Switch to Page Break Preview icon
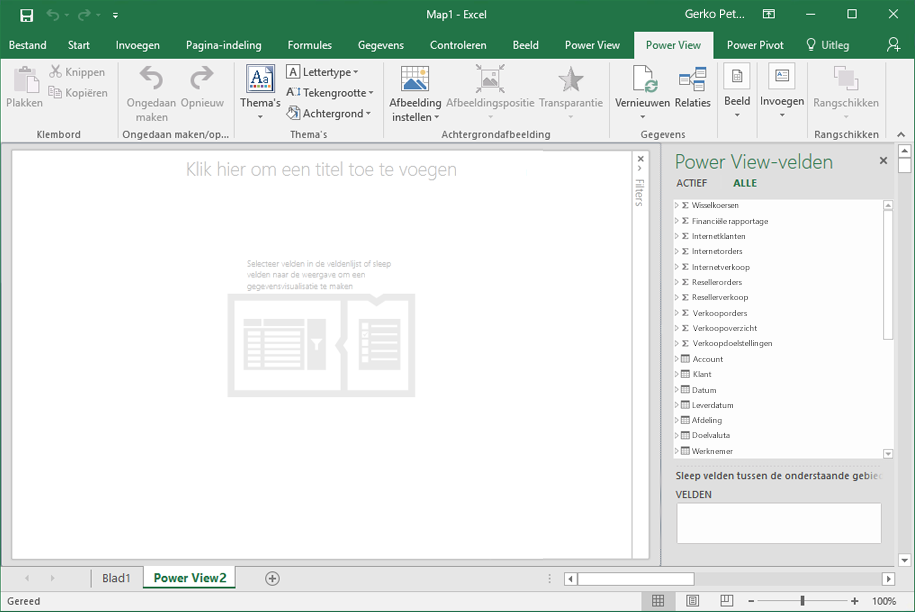This screenshot has height=612, width=915. pos(727,601)
